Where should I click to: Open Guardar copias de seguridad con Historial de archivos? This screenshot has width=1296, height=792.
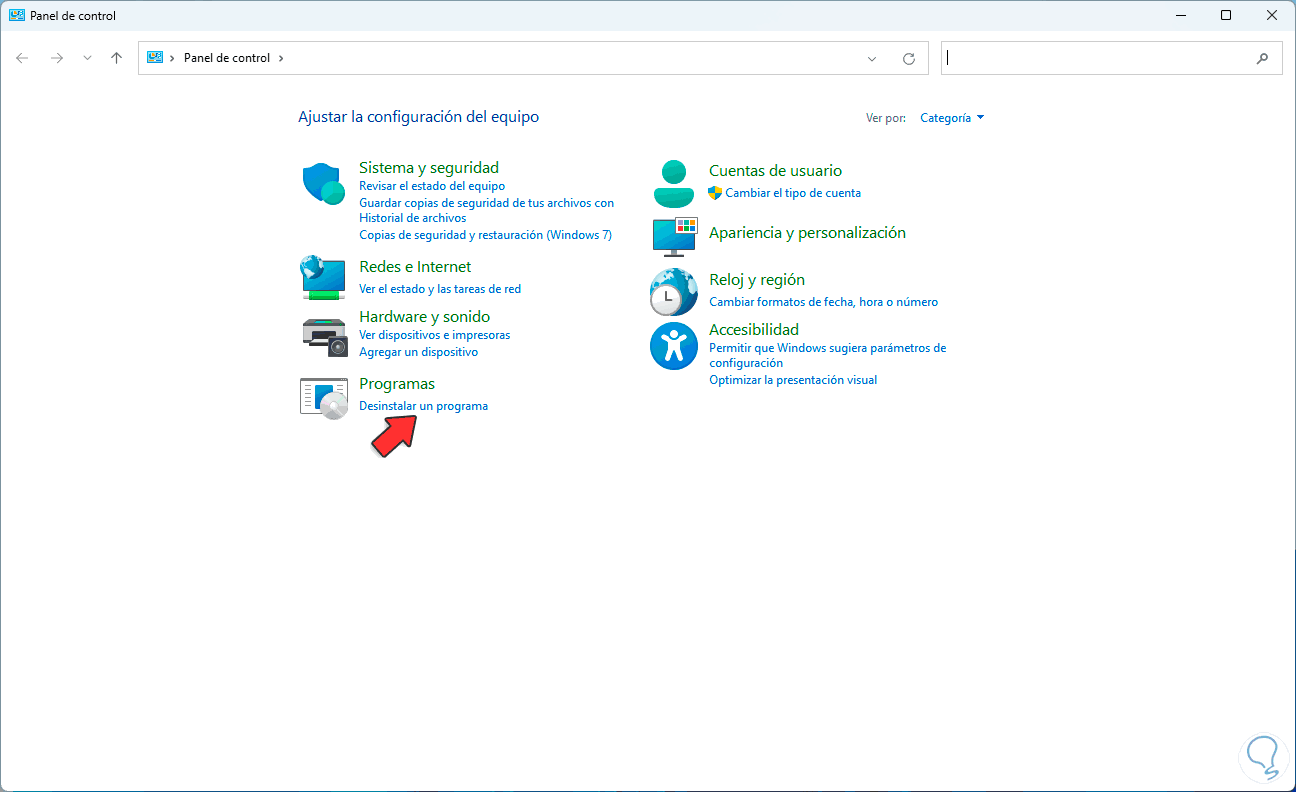[x=486, y=210]
